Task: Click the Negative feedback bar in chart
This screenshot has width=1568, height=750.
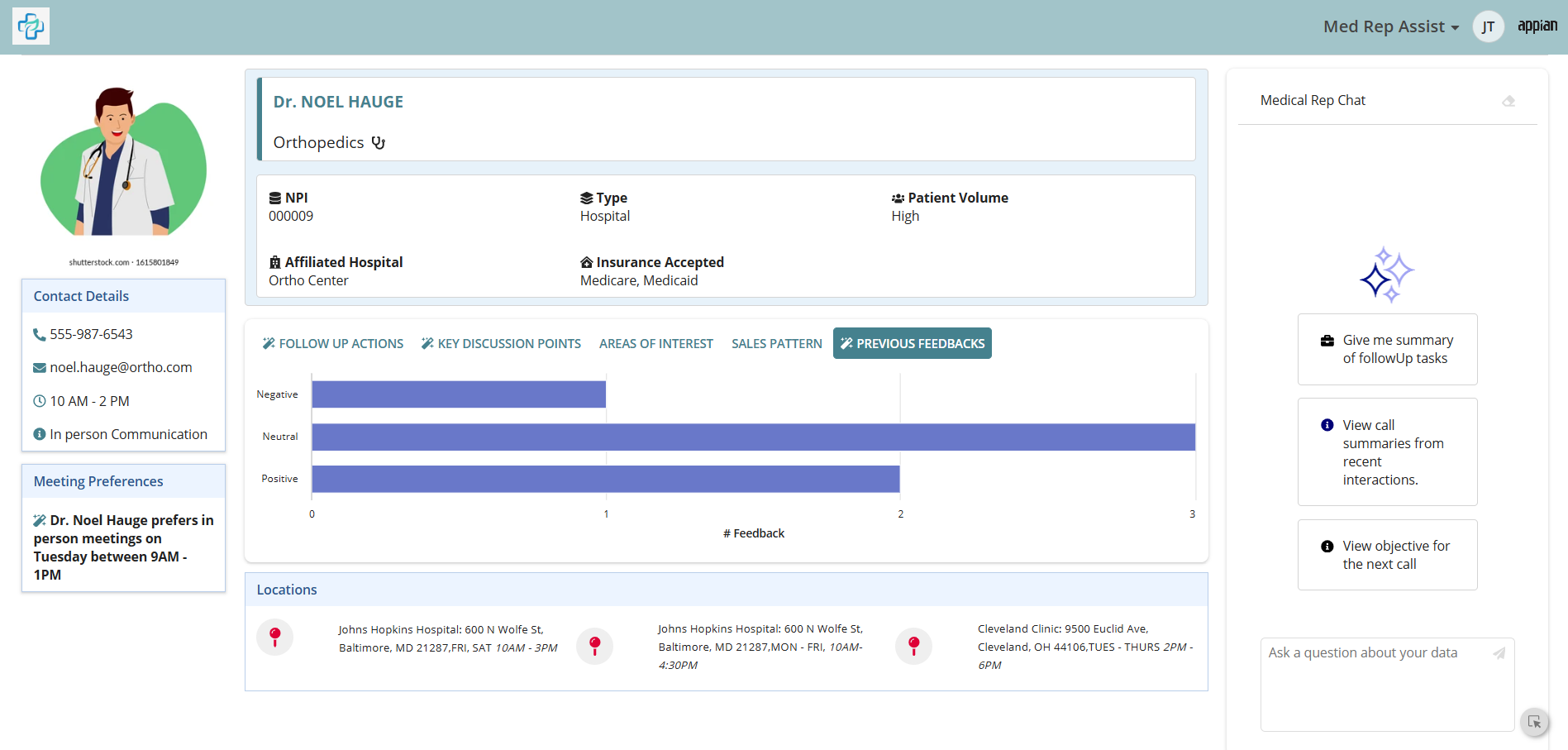Action: [459, 394]
